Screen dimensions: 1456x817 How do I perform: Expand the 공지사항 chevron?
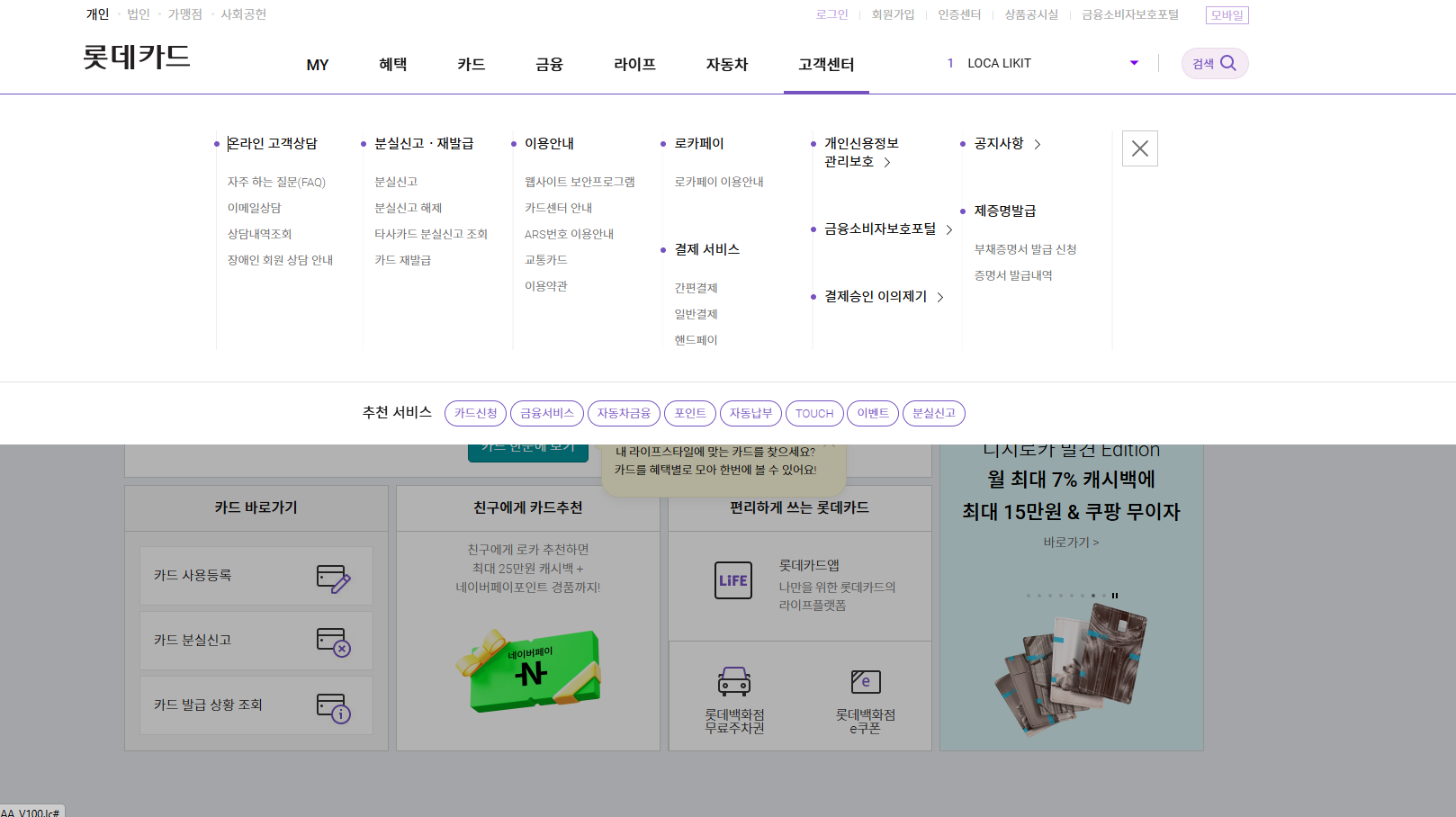coord(1038,143)
